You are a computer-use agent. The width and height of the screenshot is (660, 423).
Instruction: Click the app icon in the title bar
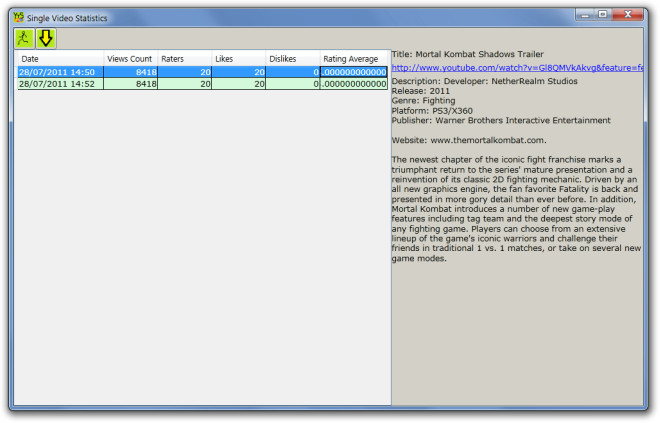tap(19, 17)
